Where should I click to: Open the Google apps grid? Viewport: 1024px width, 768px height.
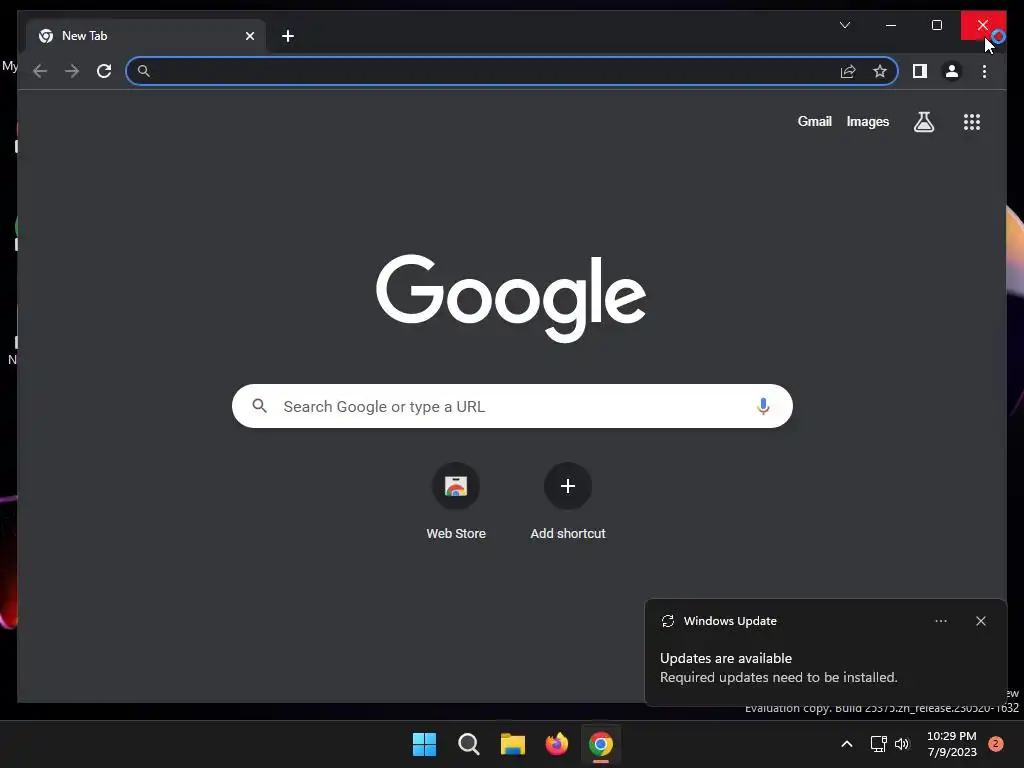[x=972, y=122]
